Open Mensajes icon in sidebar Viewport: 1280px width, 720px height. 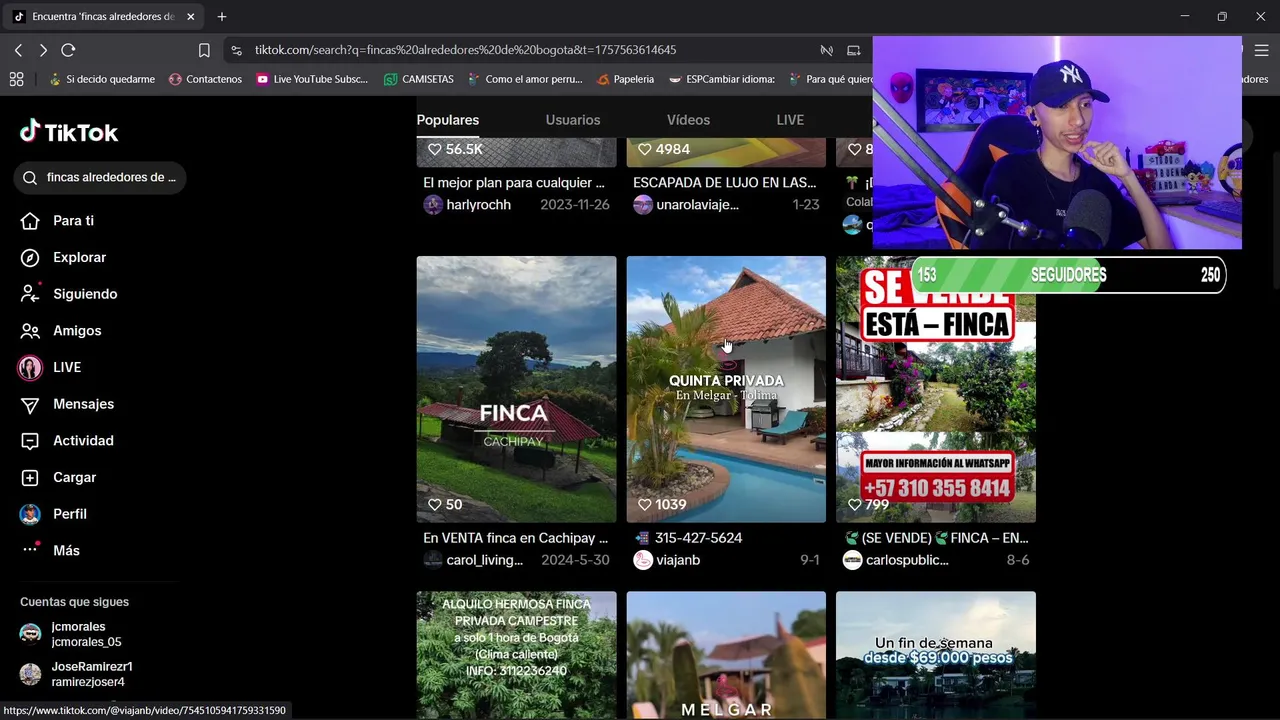tap(30, 405)
